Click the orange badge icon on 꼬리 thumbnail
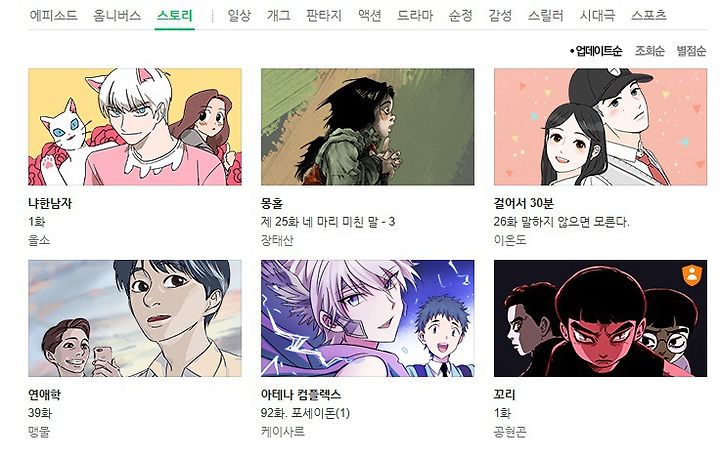Screen dimensions: 720x458 [692, 275]
